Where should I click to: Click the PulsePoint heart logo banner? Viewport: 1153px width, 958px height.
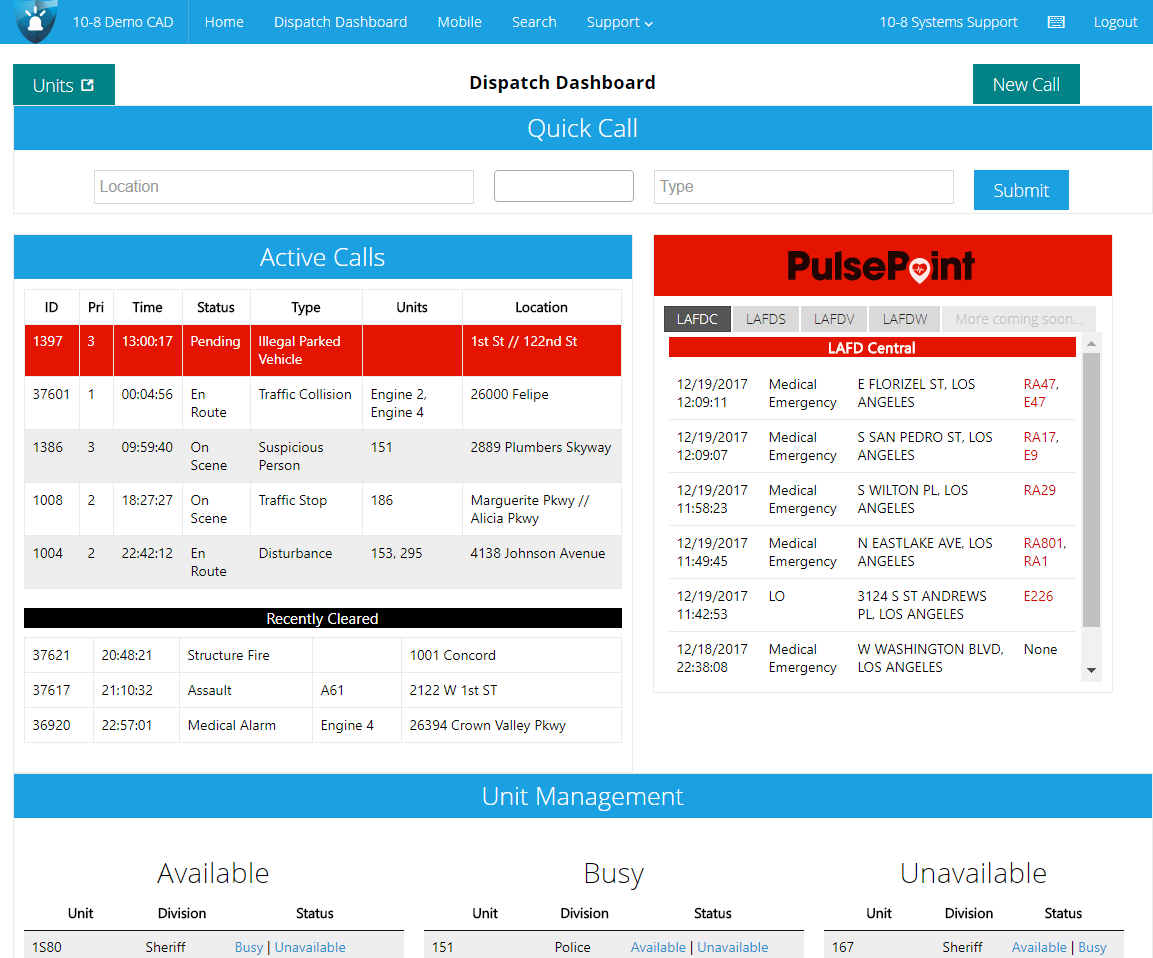click(882, 265)
